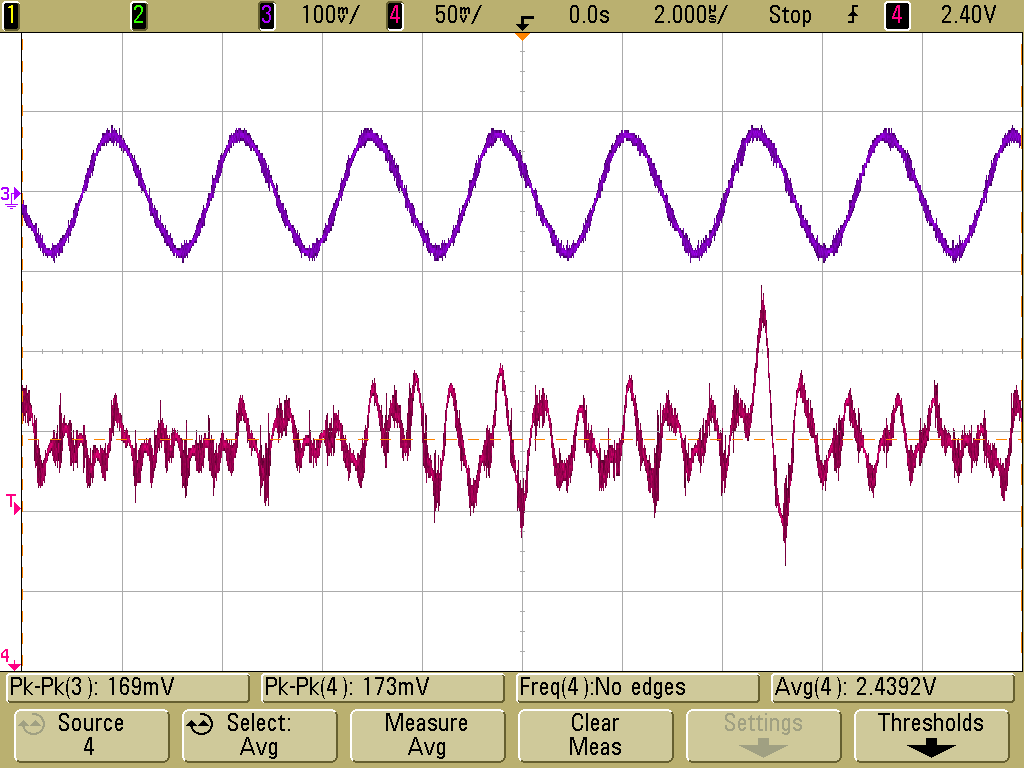Click the Freq(4): No edges readout
Image resolution: width=1024 pixels, height=768 pixels.
click(637, 687)
